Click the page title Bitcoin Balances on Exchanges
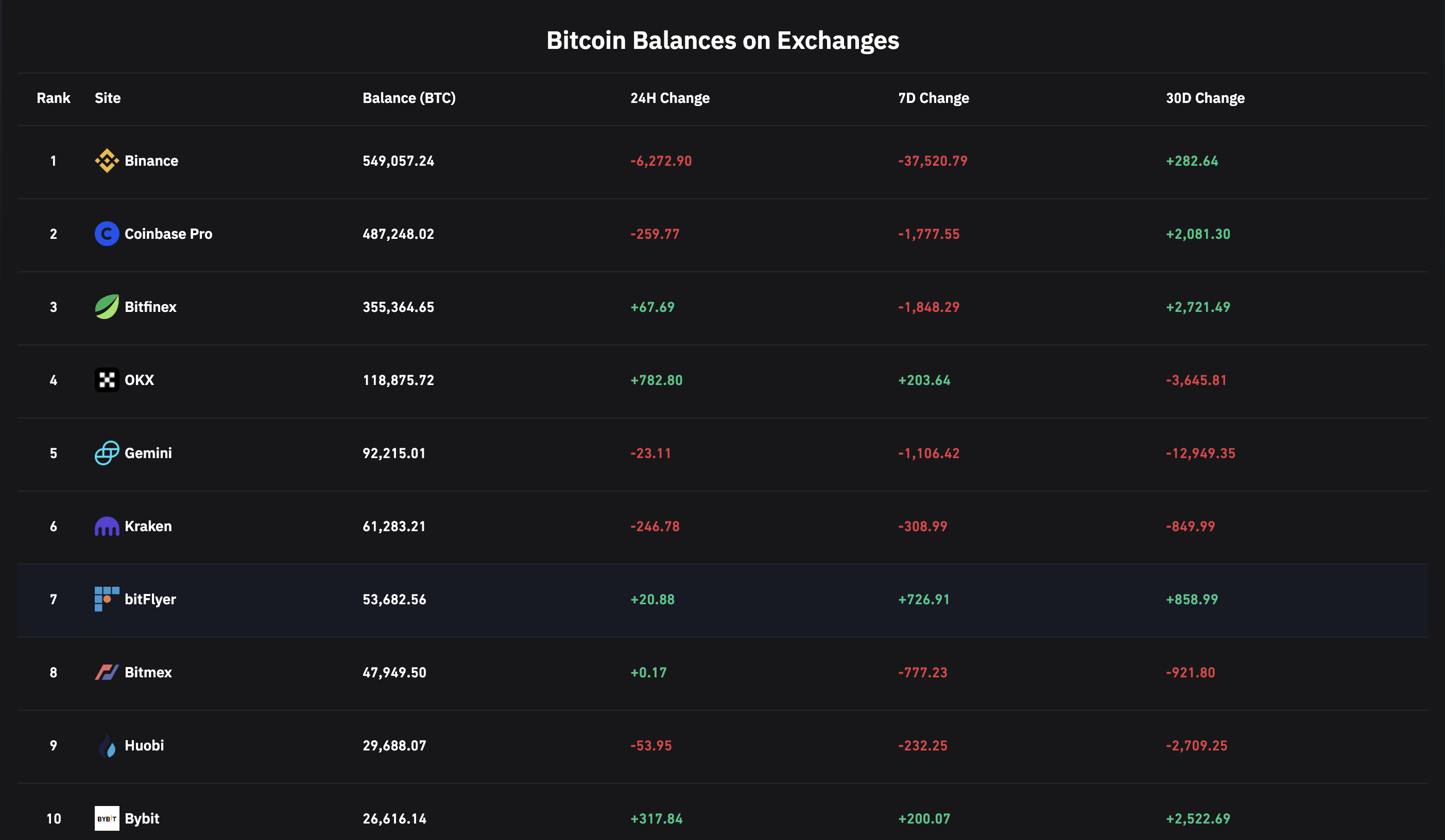 tap(722, 40)
